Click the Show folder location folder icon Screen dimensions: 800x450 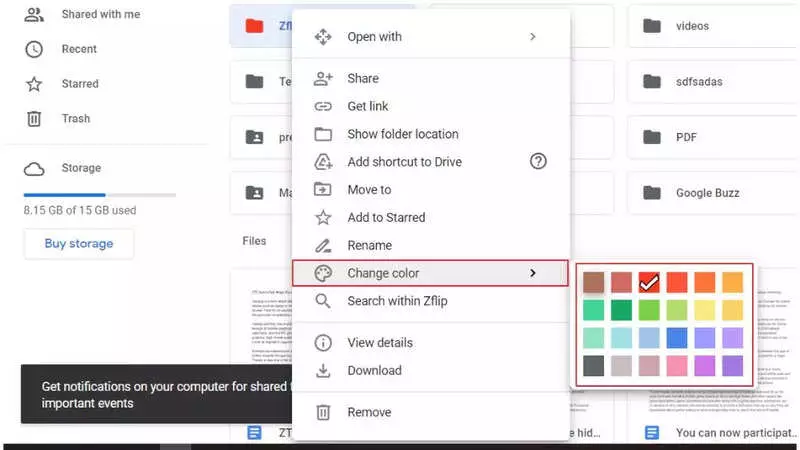click(x=323, y=134)
